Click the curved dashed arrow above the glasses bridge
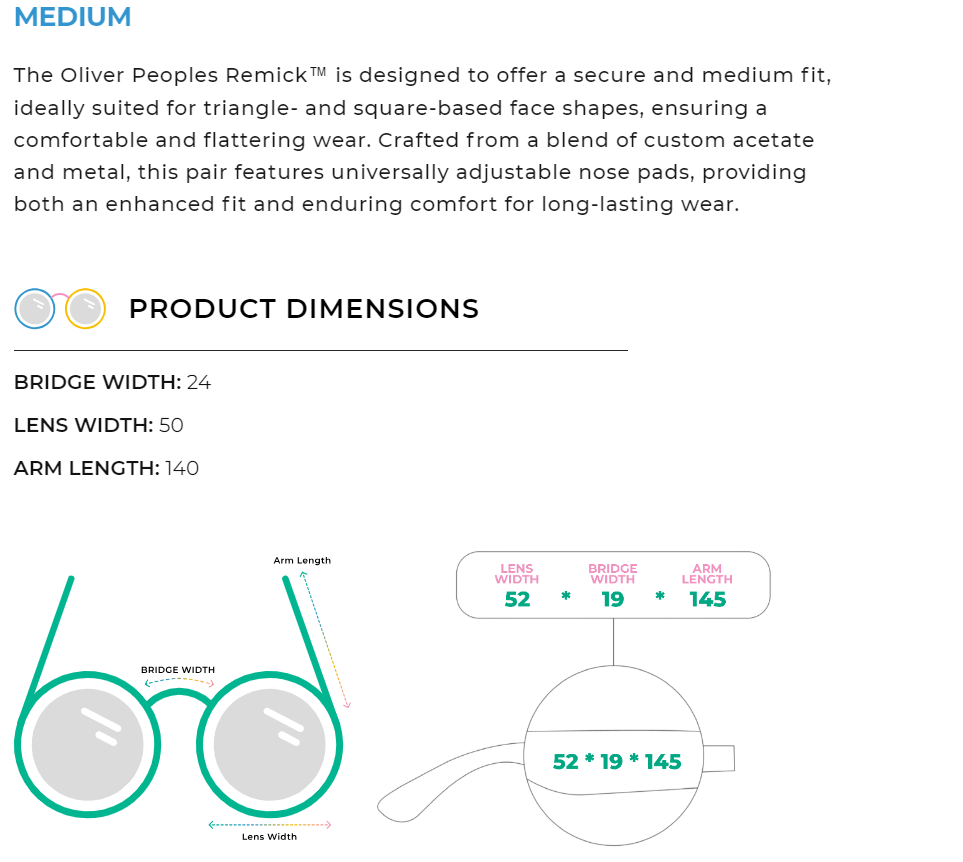Viewport: 963px width, 862px height. click(179, 681)
